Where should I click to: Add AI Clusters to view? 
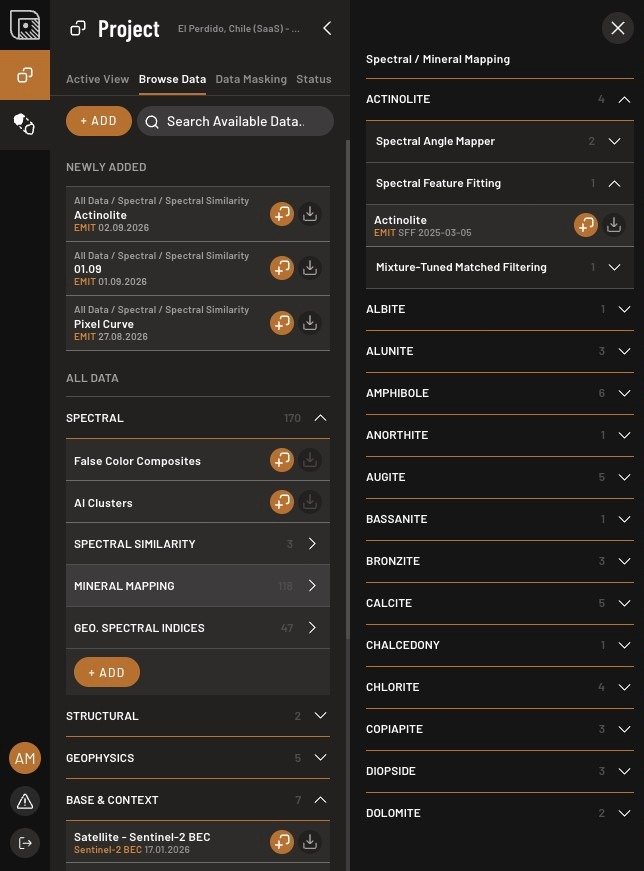(282, 502)
